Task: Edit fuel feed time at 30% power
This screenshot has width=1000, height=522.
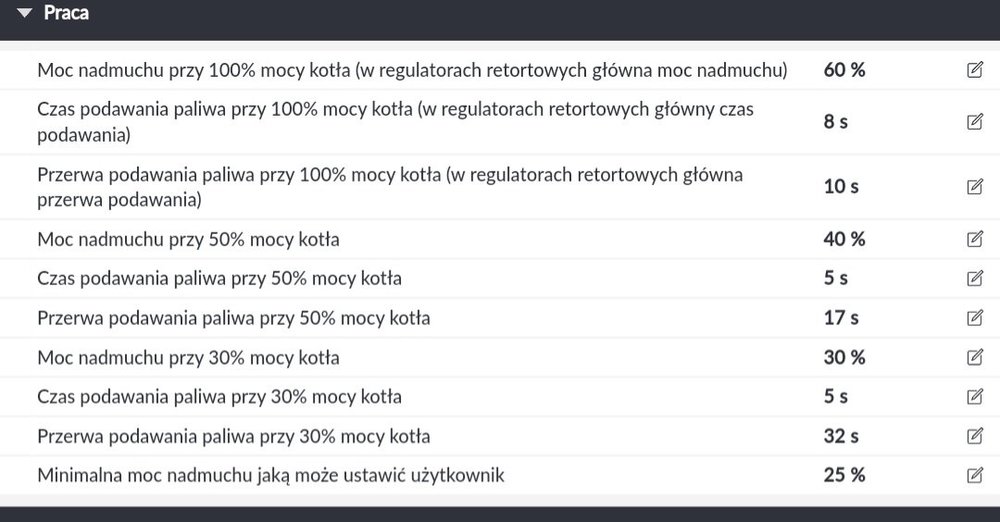Action: click(x=975, y=396)
